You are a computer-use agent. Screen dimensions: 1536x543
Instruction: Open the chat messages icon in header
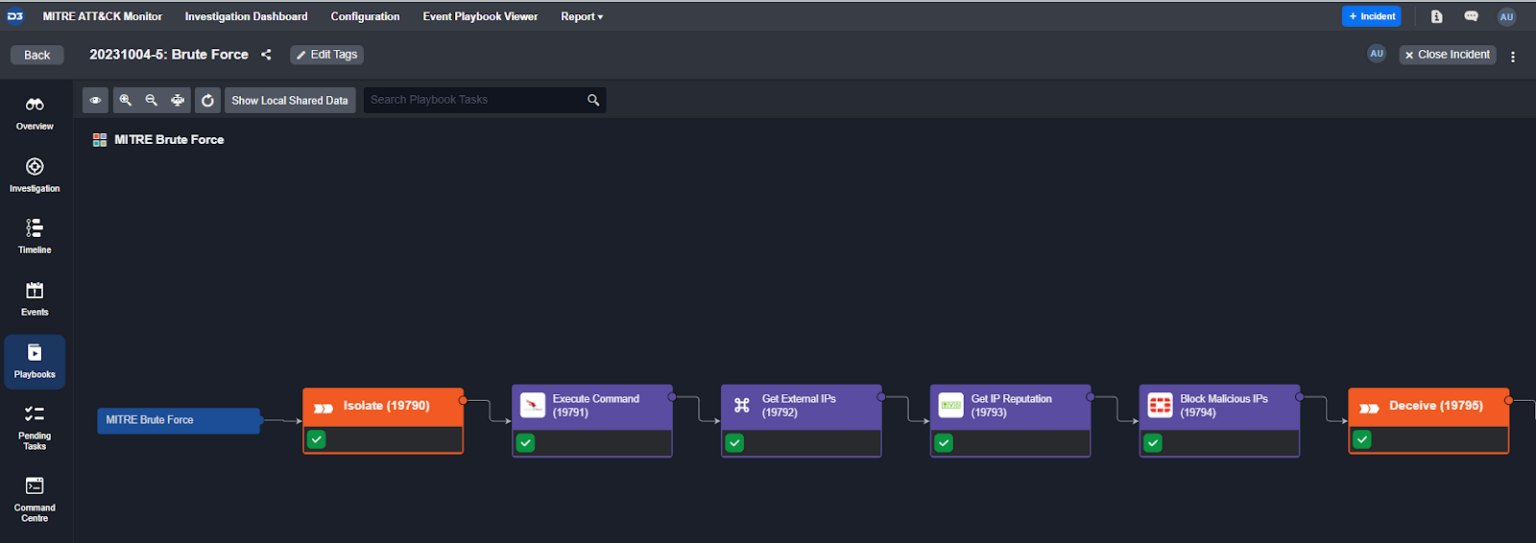(1471, 16)
